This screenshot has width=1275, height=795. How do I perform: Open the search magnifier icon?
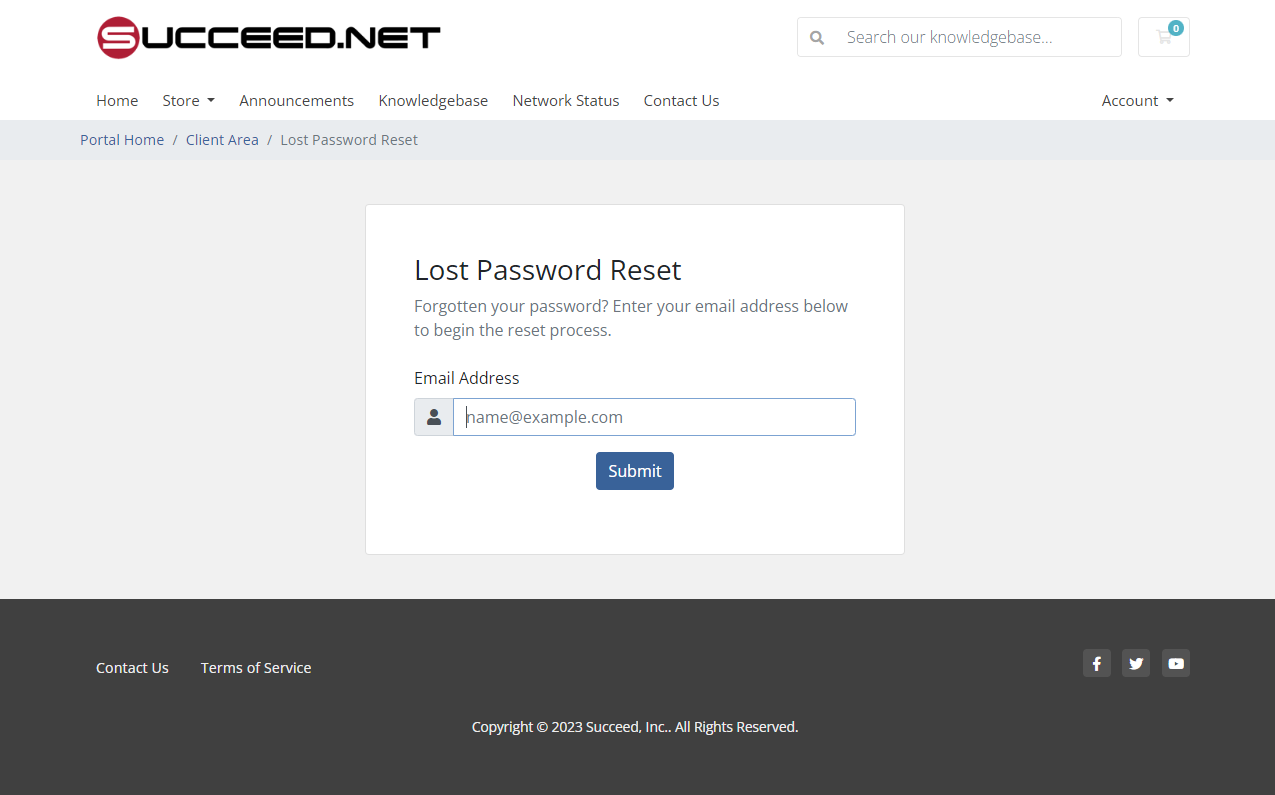pos(817,37)
